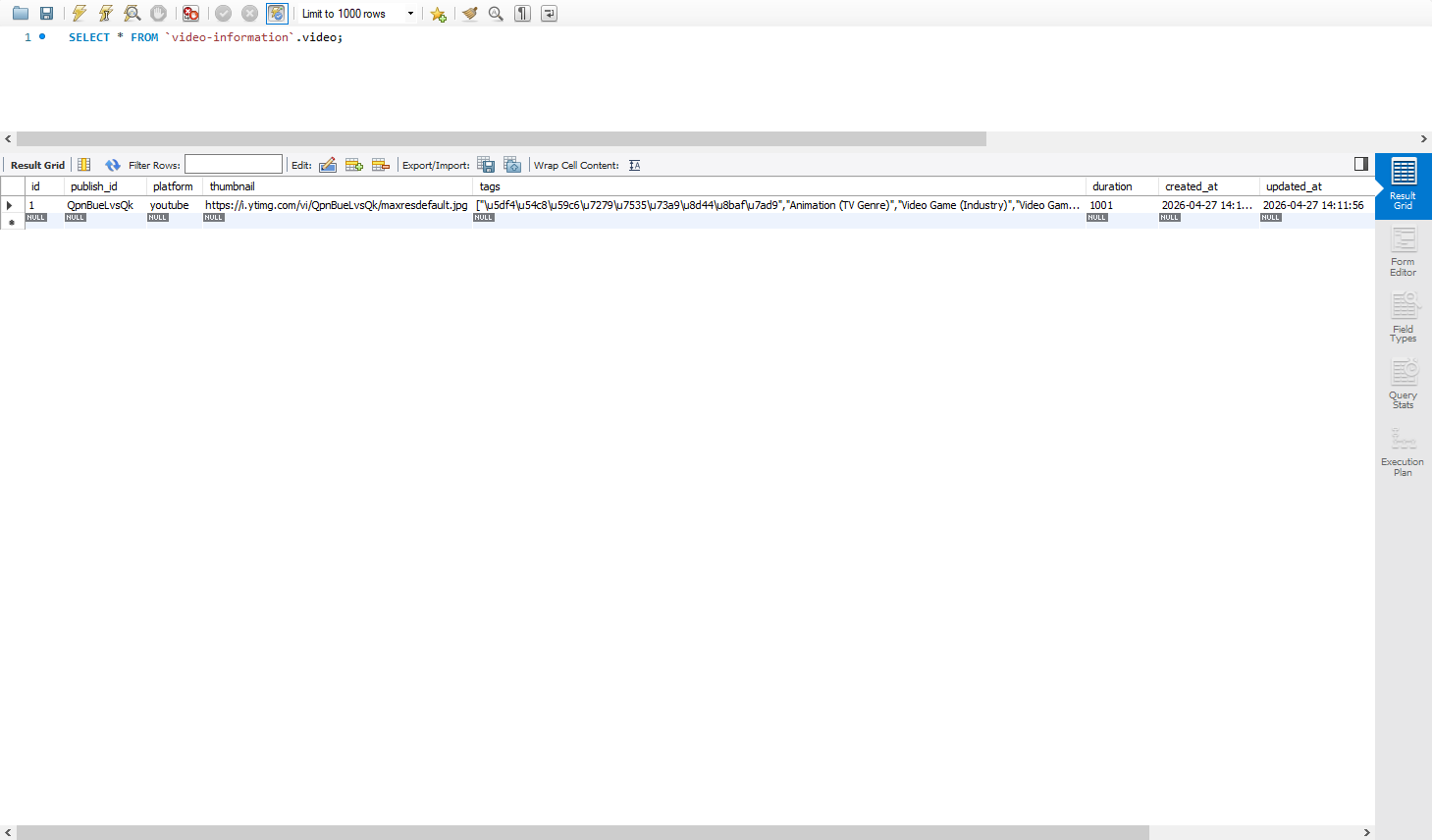The width and height of the screenshot is (1432, 840).
Task: Toggle the word wrap toolbar icon
Action: pos(550,14)
